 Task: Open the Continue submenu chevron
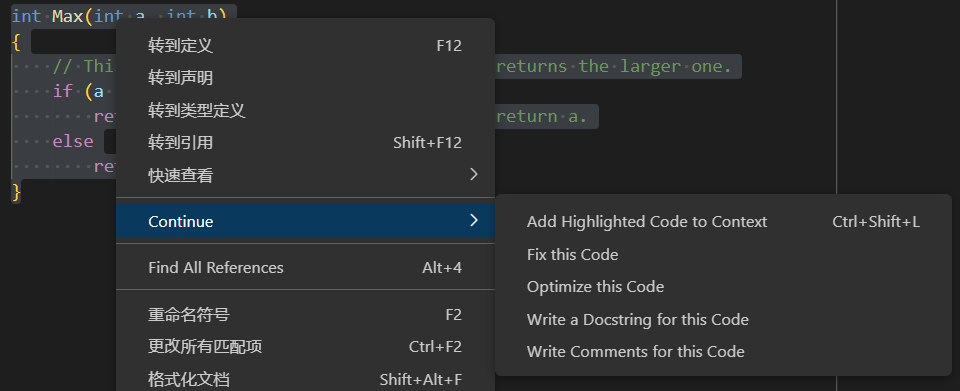click(x=473, y=220)
